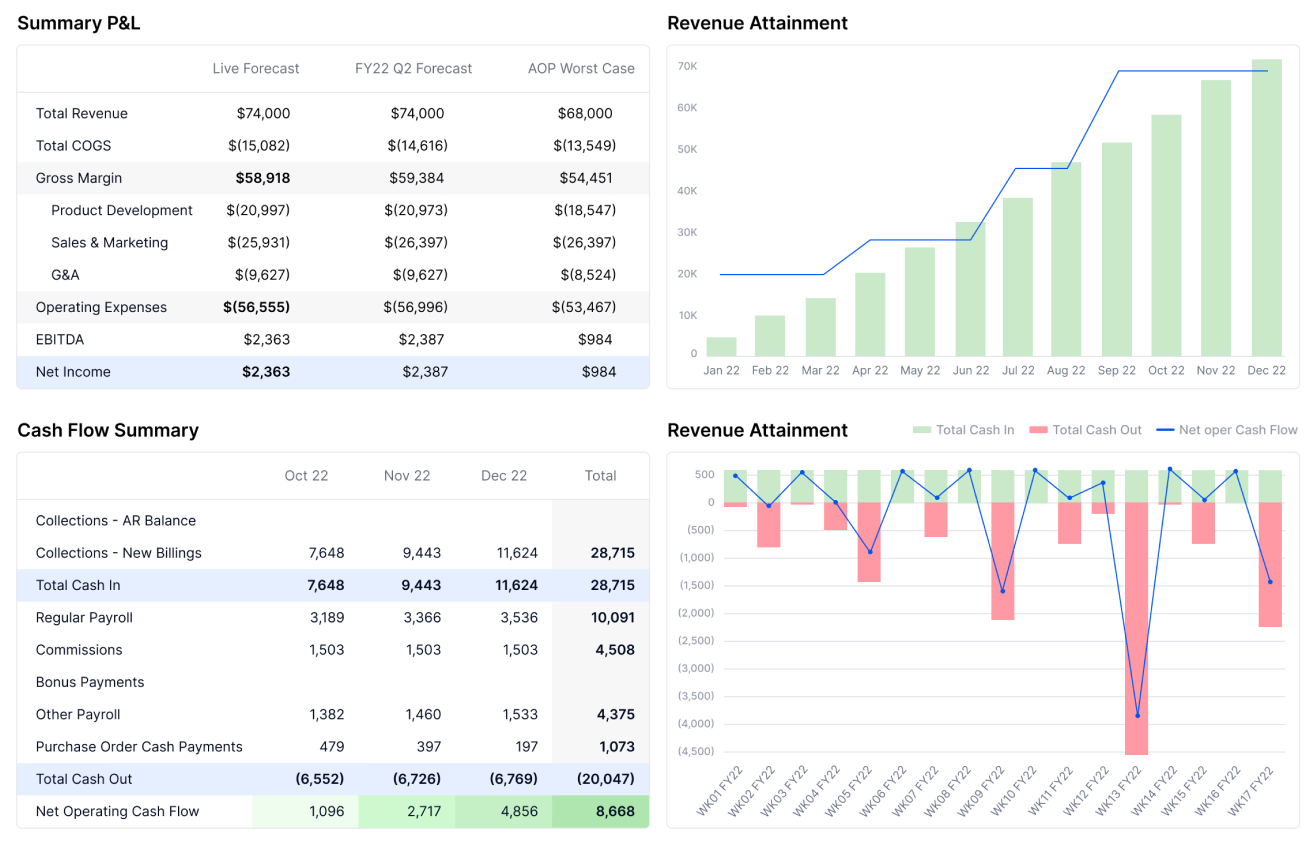Click the Net oper Cash Flow legend line

(x=1164, y=430)
